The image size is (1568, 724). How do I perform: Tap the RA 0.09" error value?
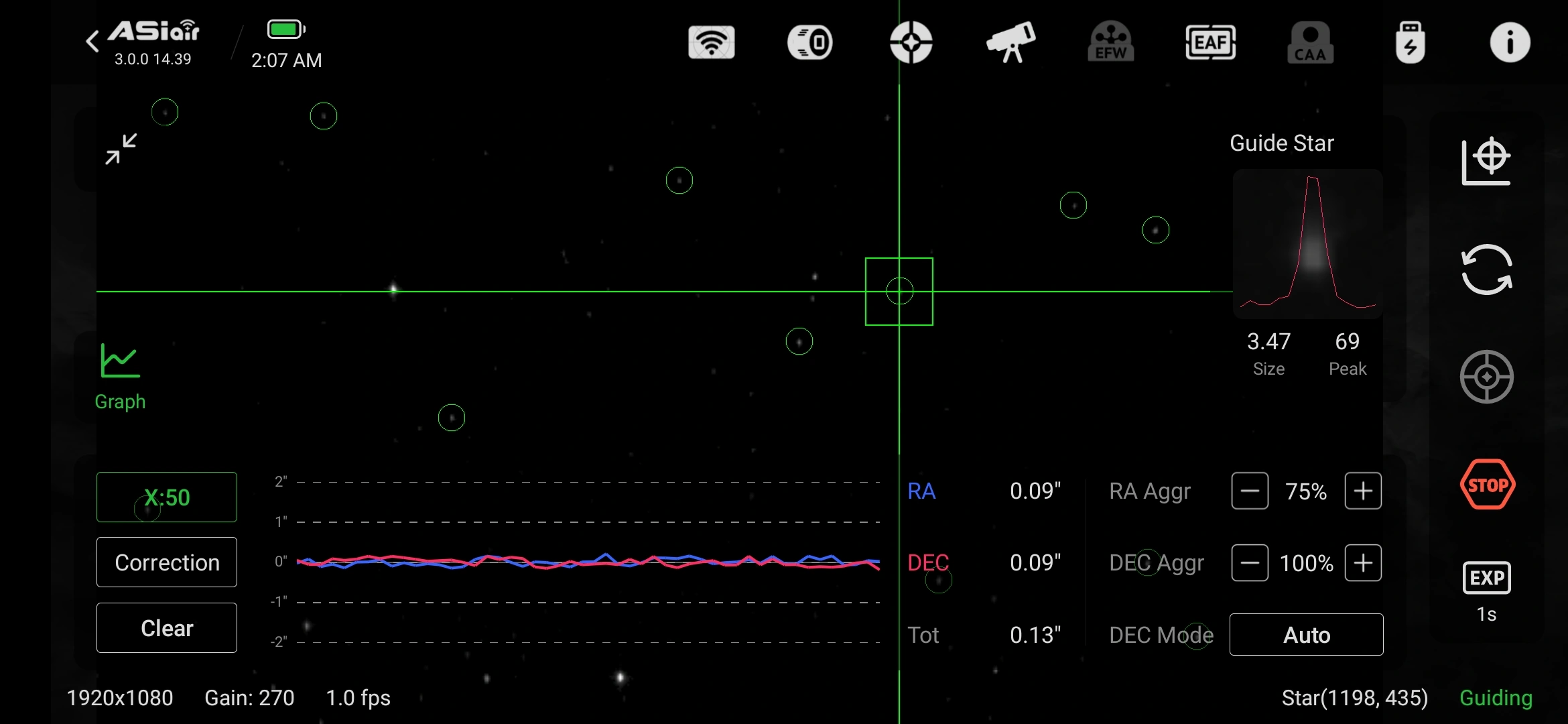[1035, 491]
